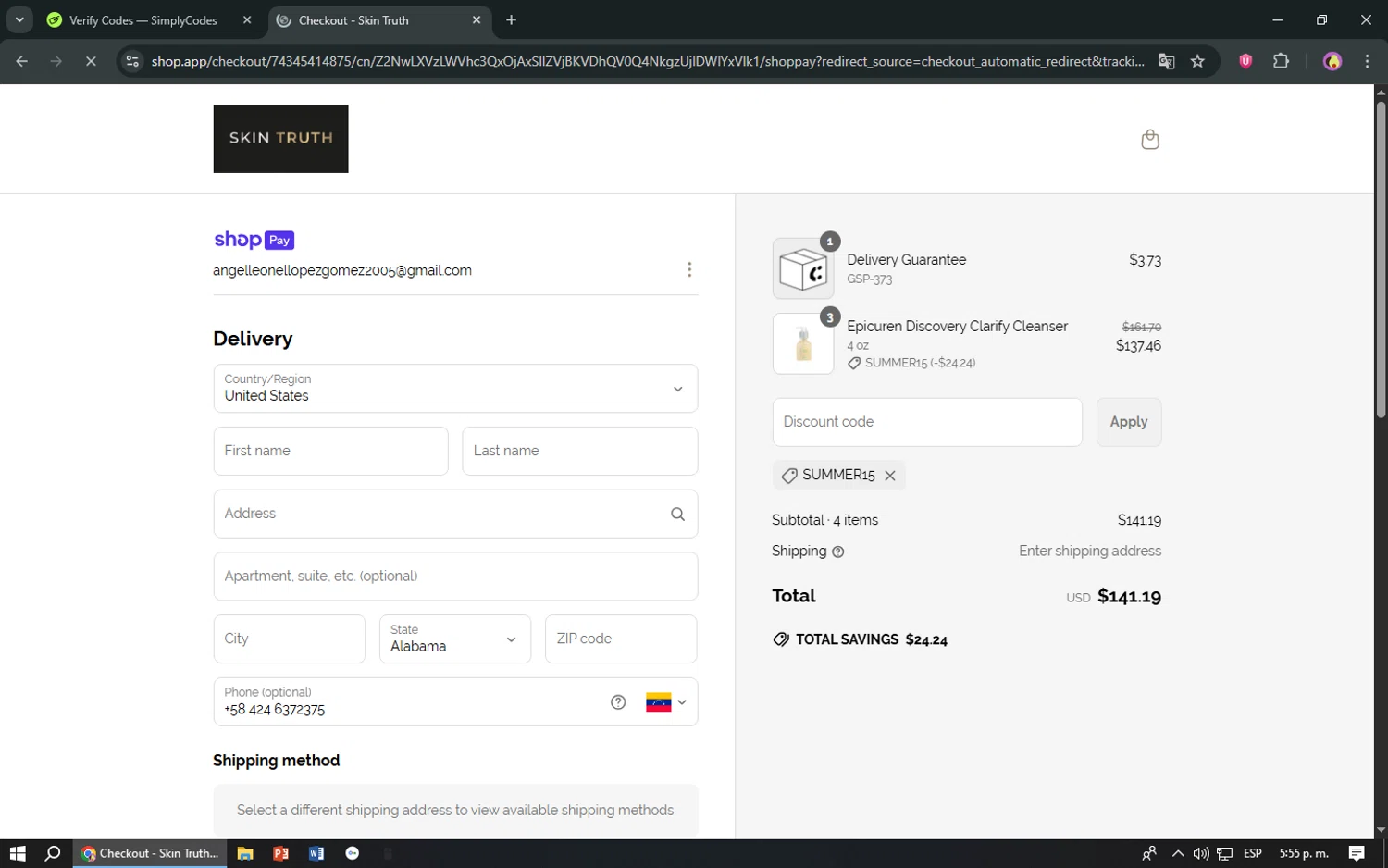The height and width of the screenshot is (868, 1388).
Task: Open the Country/Region dropdown
Action: tap(455, 389)
